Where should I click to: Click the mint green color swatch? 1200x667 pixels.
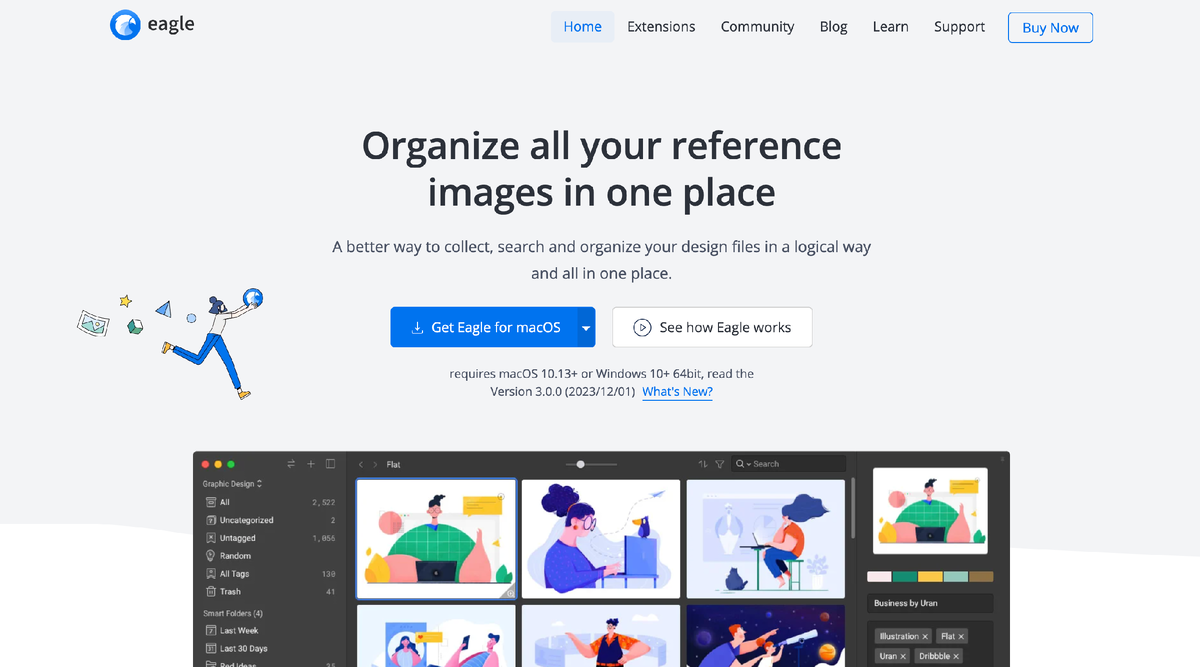[x=956, y=577]
